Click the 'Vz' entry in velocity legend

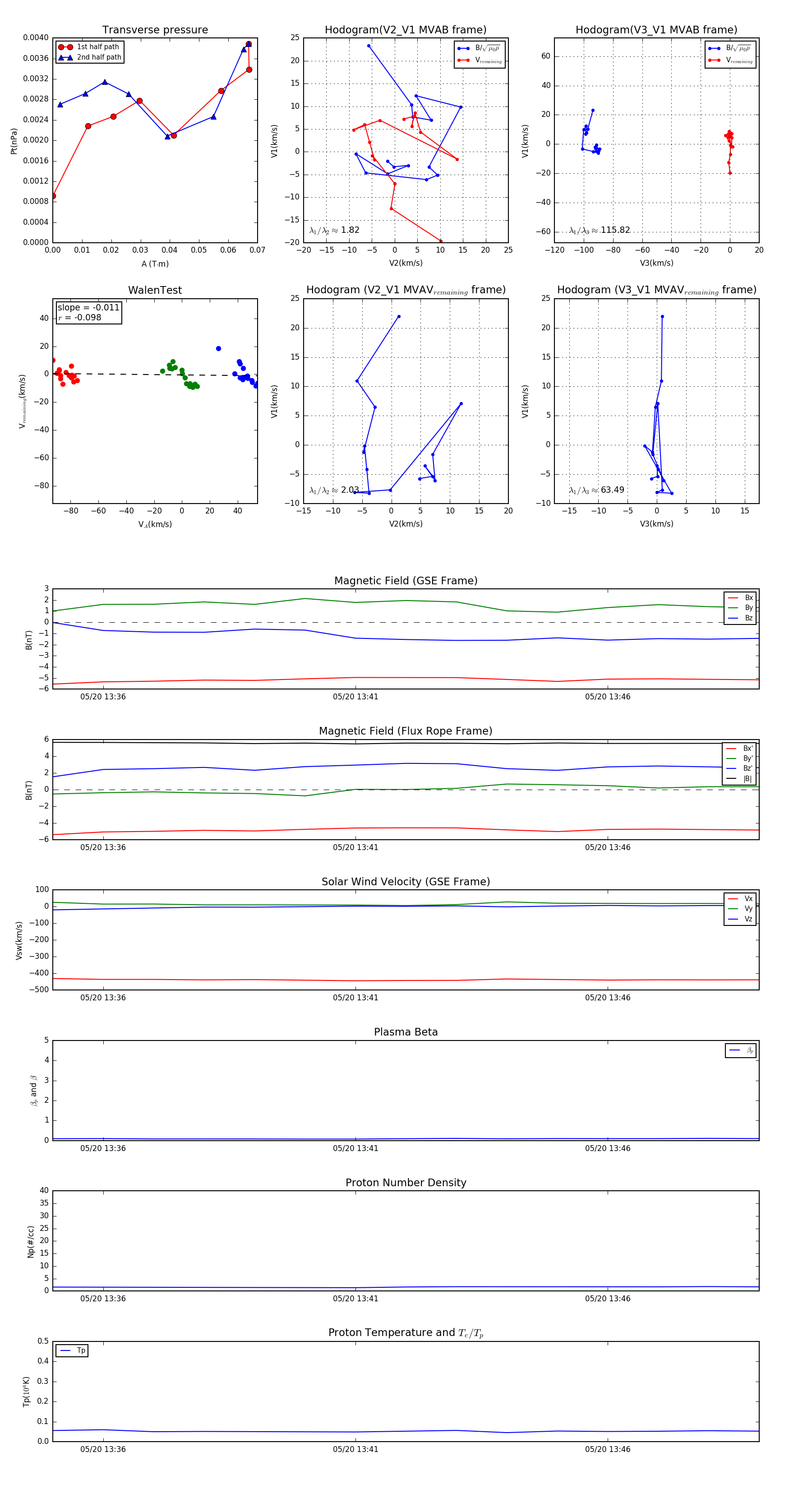click(740, 919)
